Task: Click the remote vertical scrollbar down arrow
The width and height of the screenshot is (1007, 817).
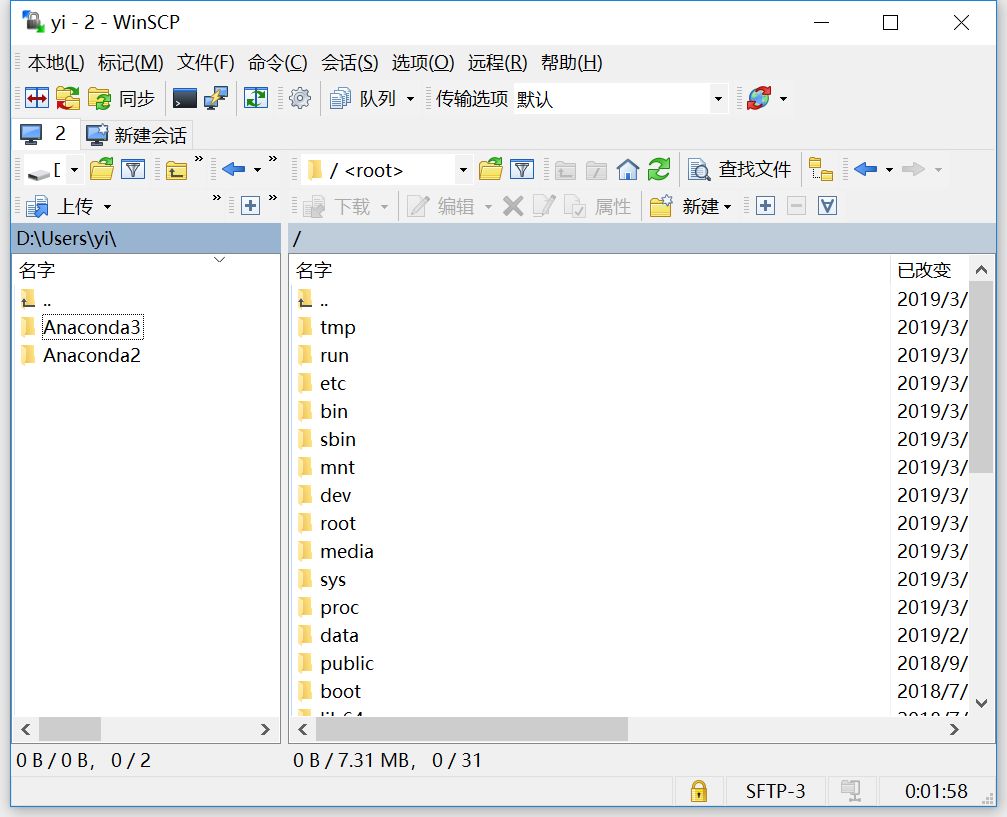Action: pos(981,703)
